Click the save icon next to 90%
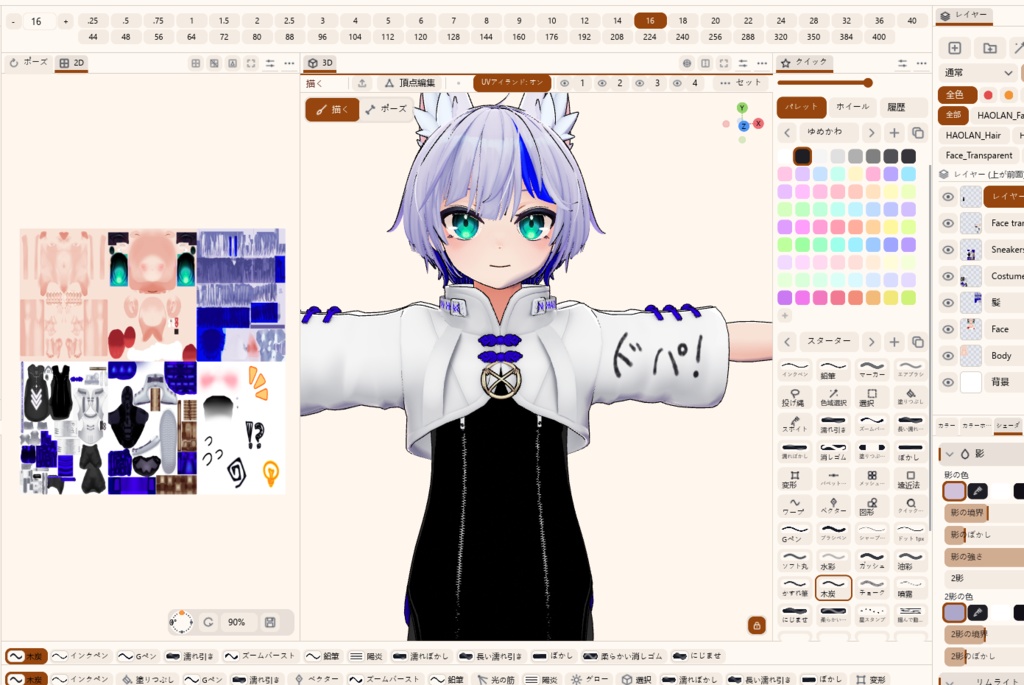This screenshot has width=1024, height=685. [x=270, y=622]
